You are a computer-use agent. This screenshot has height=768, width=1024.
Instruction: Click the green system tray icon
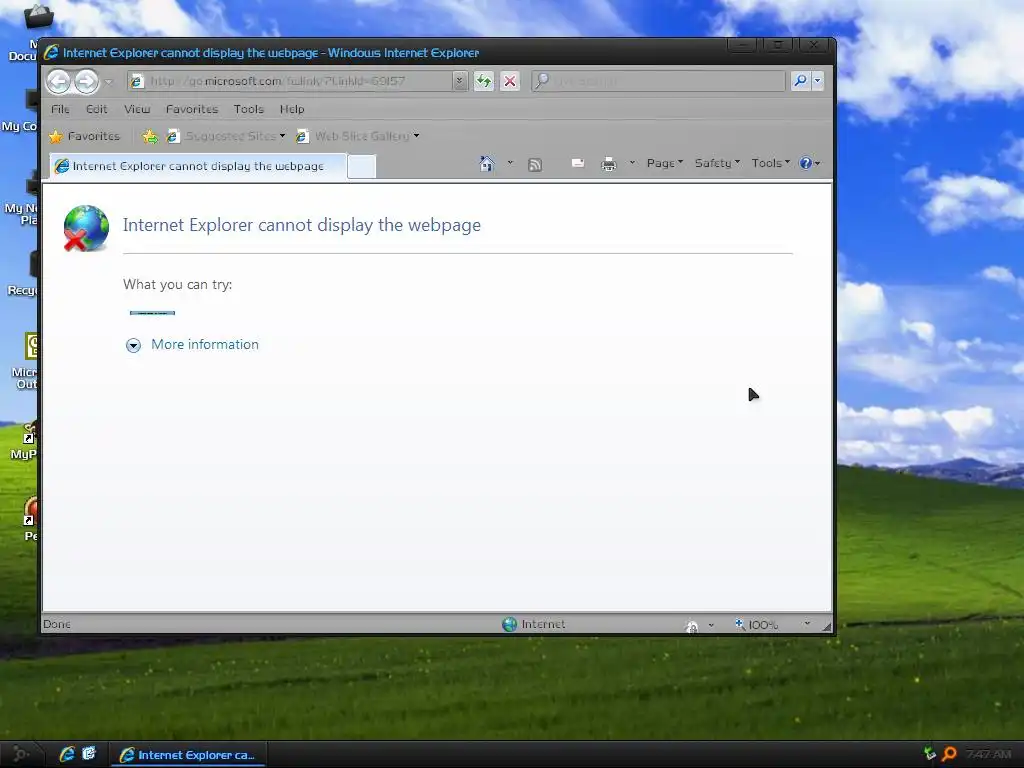click(x=930, y=754)
